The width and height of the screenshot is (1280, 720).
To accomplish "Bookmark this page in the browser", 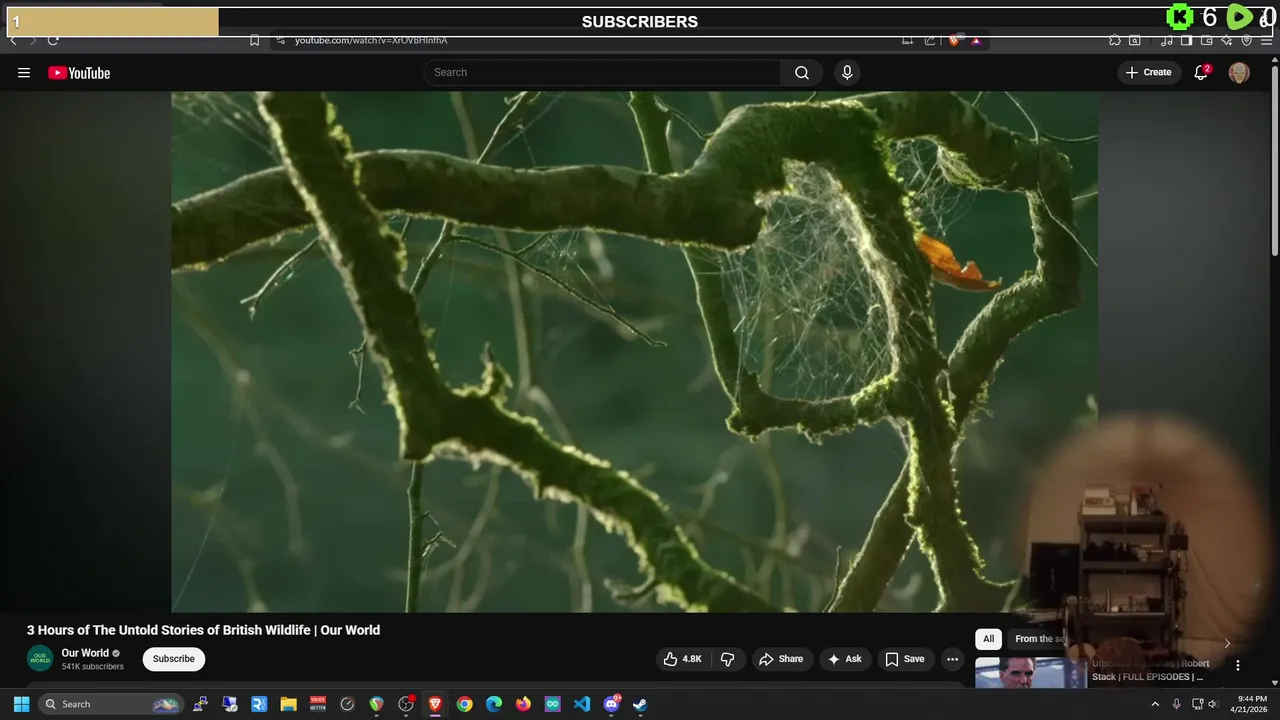I will [x=254, y=40].
